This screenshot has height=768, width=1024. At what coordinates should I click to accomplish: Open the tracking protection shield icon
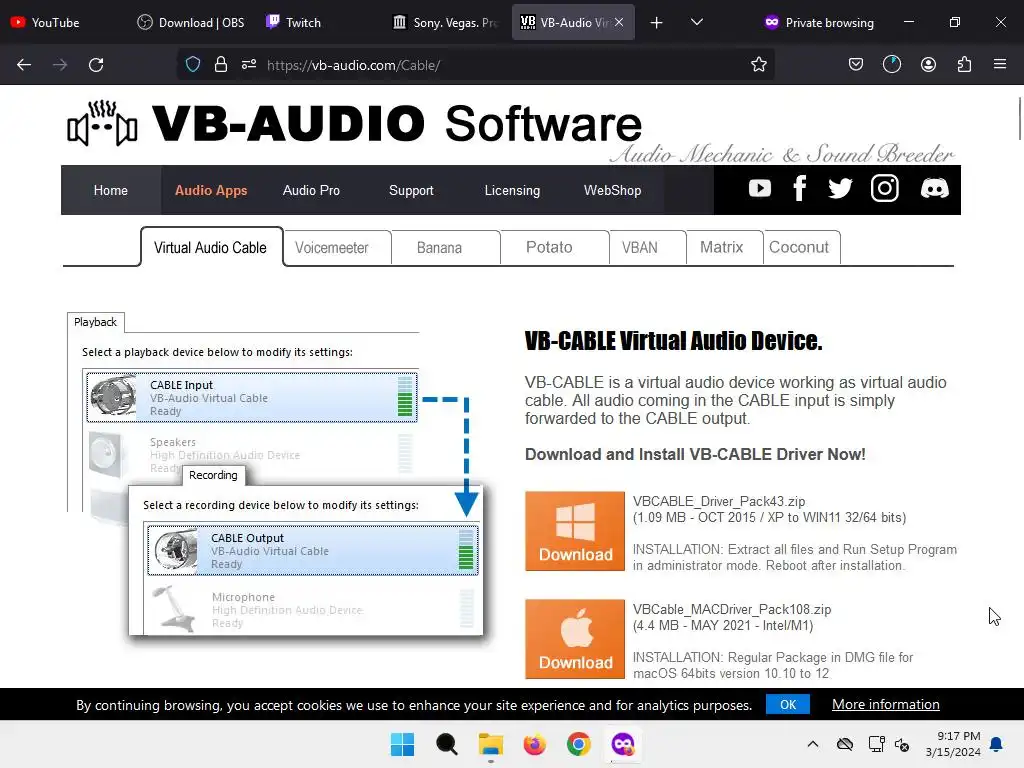(x=193, y=65)
